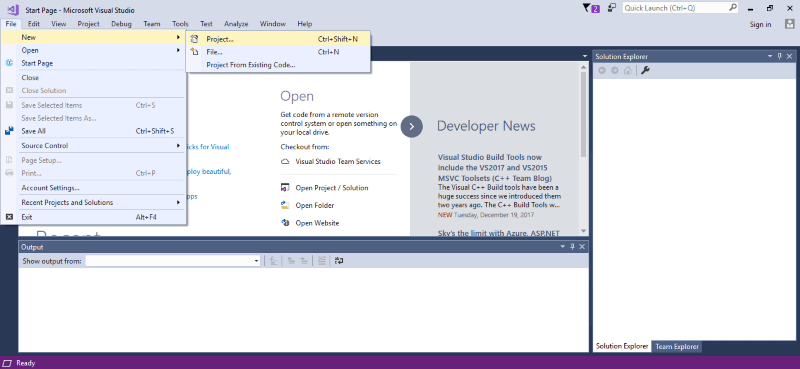Click the round arrow button beside Developer News

pos(412,126)
